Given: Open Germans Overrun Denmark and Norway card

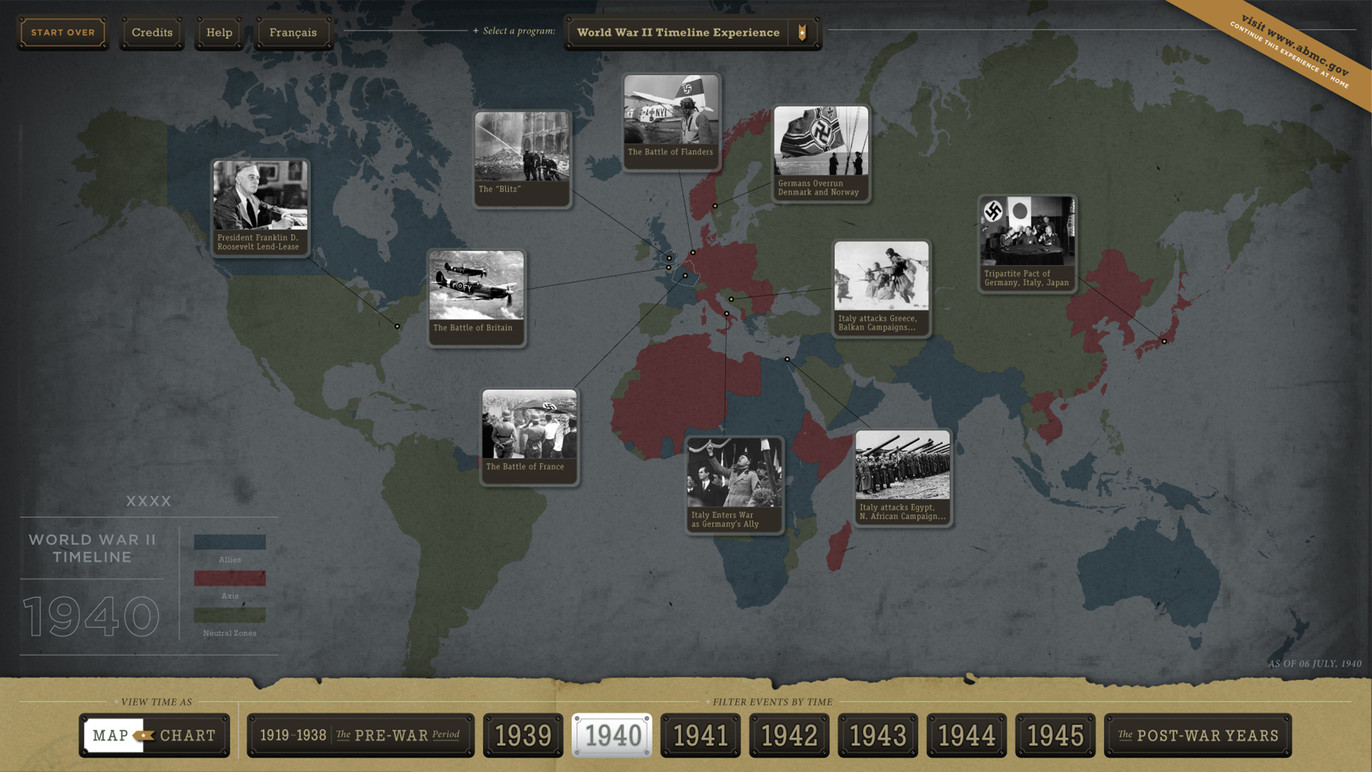Looking at the screenshot, I should (821, 154).
